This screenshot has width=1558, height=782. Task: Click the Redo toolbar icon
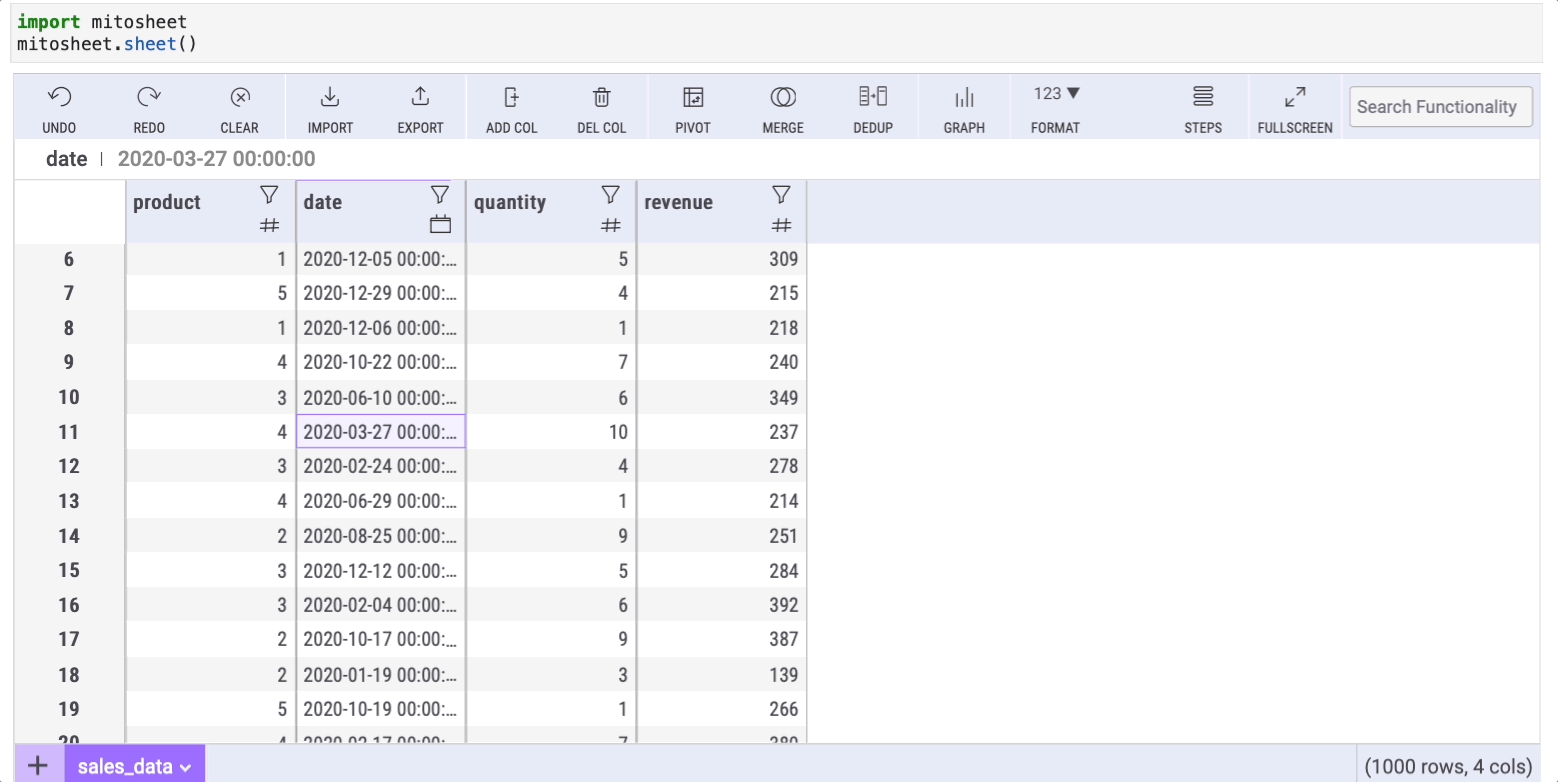pos(149,97)
